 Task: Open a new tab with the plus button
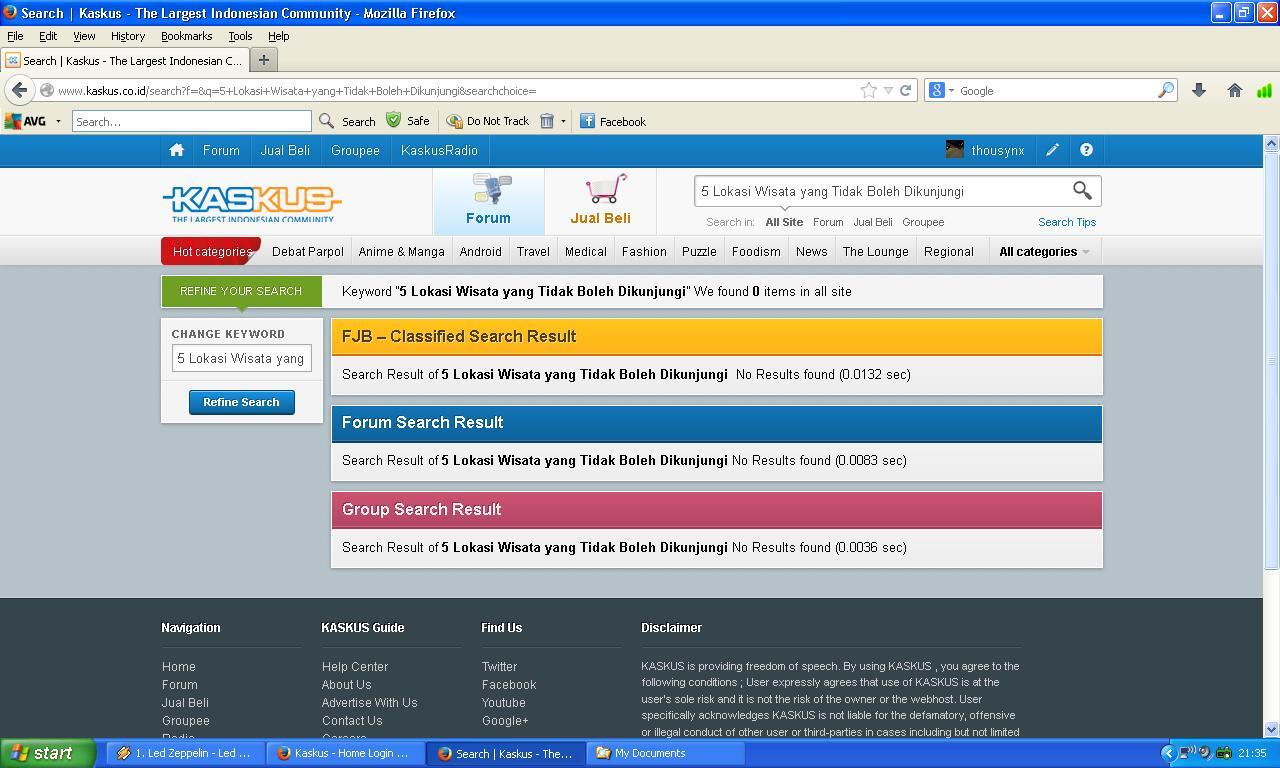264,60
